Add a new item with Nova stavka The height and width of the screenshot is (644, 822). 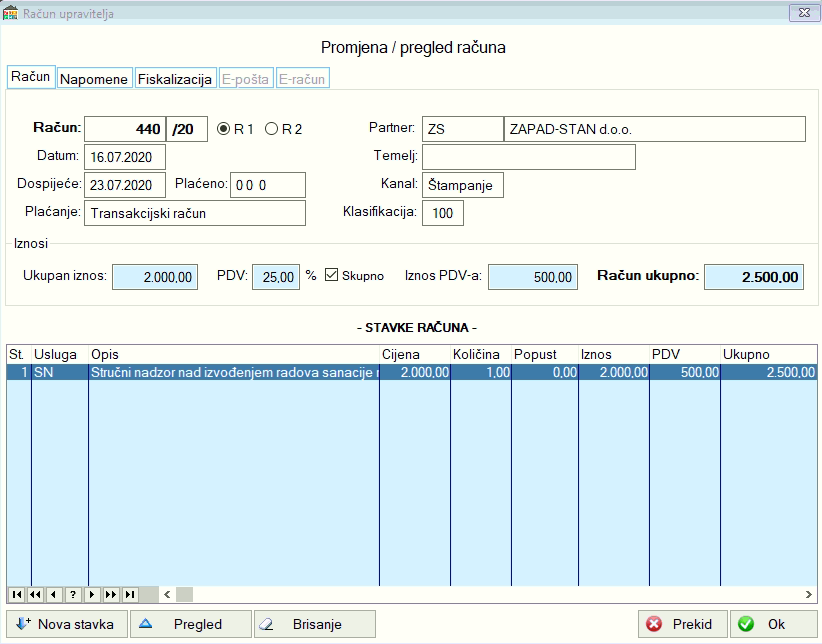(67, 624)
